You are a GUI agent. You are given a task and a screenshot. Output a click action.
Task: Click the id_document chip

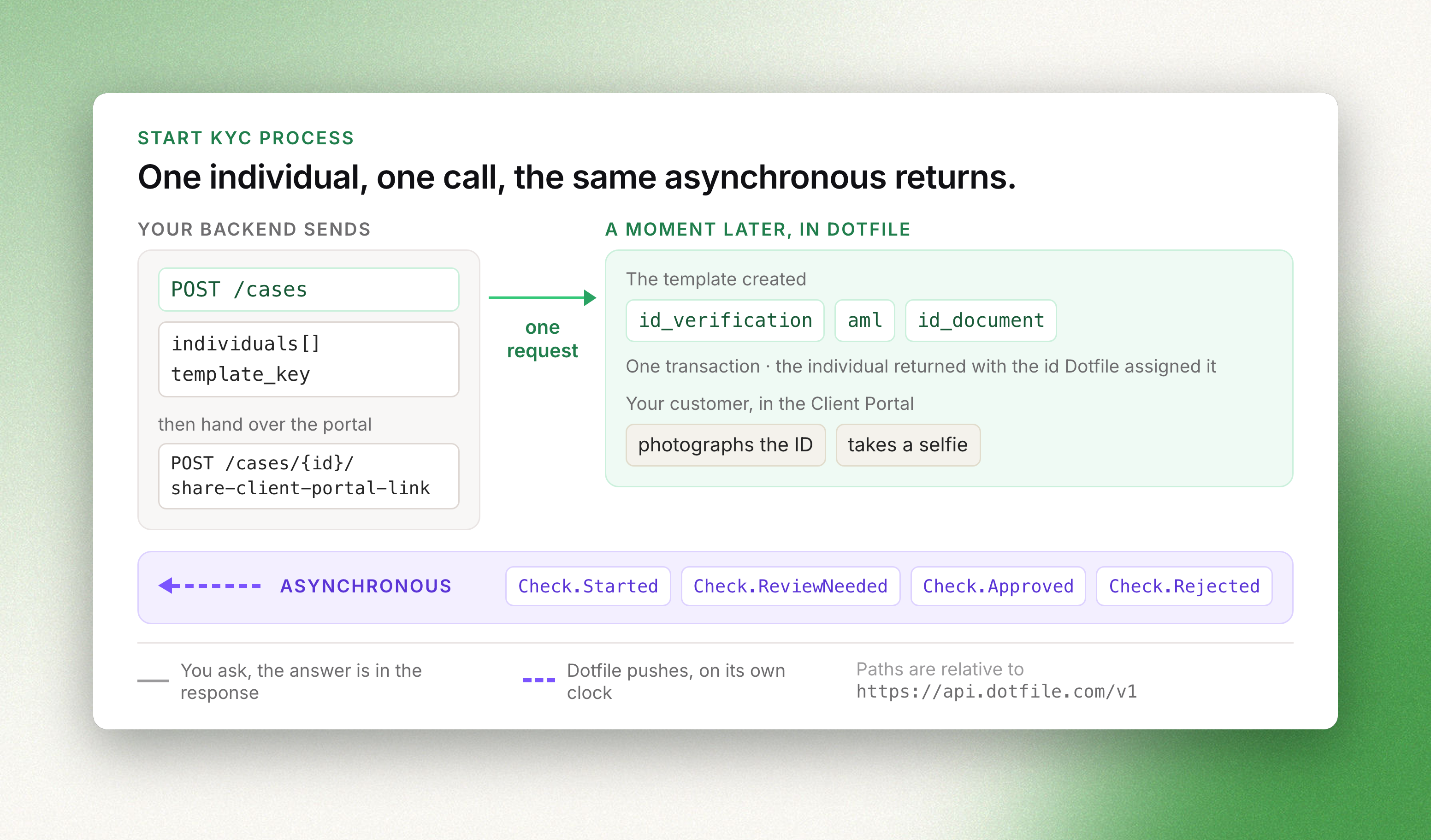click(981, 320)
